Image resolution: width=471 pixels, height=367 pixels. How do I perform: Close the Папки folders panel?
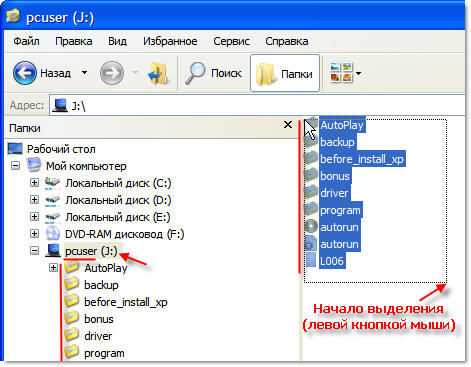tap(288, 125)
